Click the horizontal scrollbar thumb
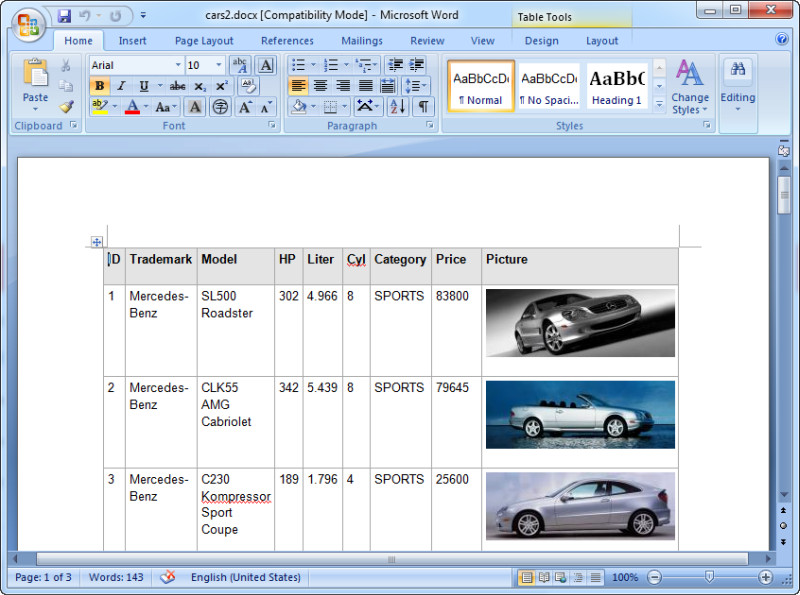 tap(392, 559)
